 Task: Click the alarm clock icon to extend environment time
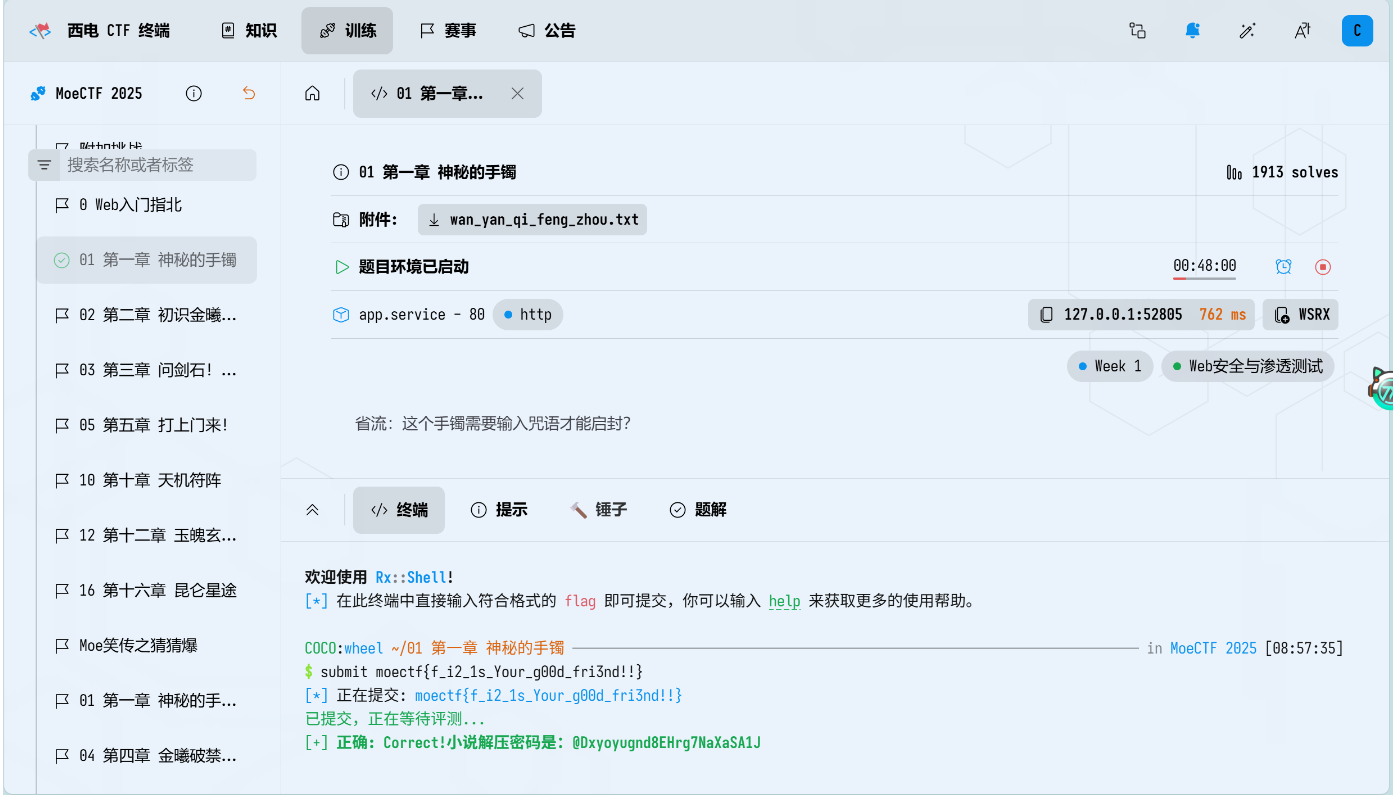pyautogui.click(x=1283, y=267)
